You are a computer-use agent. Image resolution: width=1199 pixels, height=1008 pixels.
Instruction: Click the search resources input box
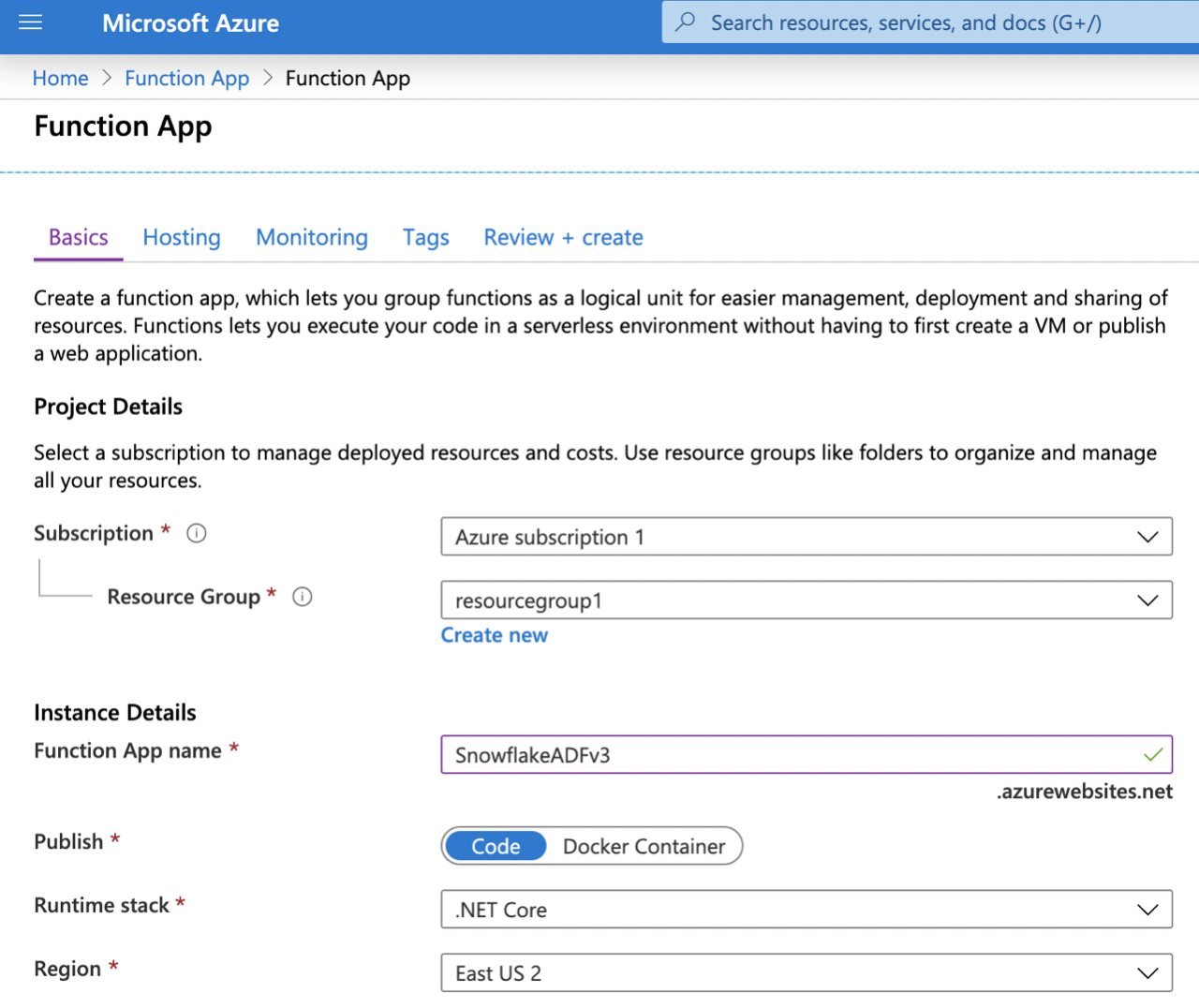(930, 22)
